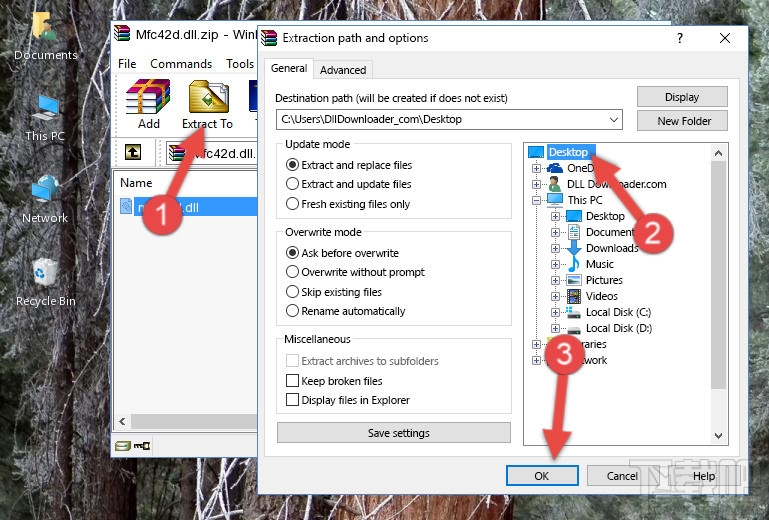769x520 pixels.
Task: Enable Keep broken files checkbox
Action: coord(292,381)
